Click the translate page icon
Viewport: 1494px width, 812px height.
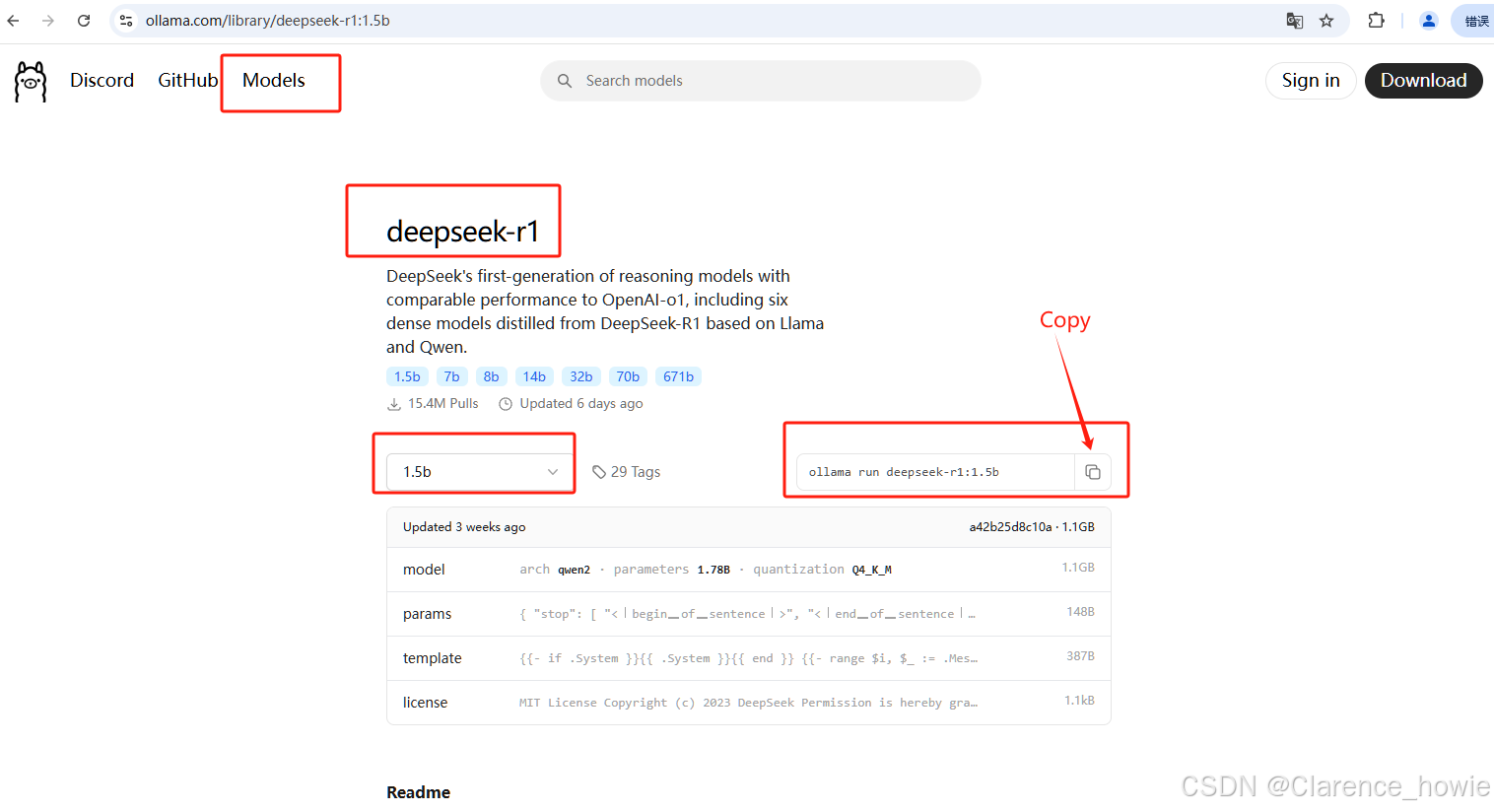point(1295,21)
